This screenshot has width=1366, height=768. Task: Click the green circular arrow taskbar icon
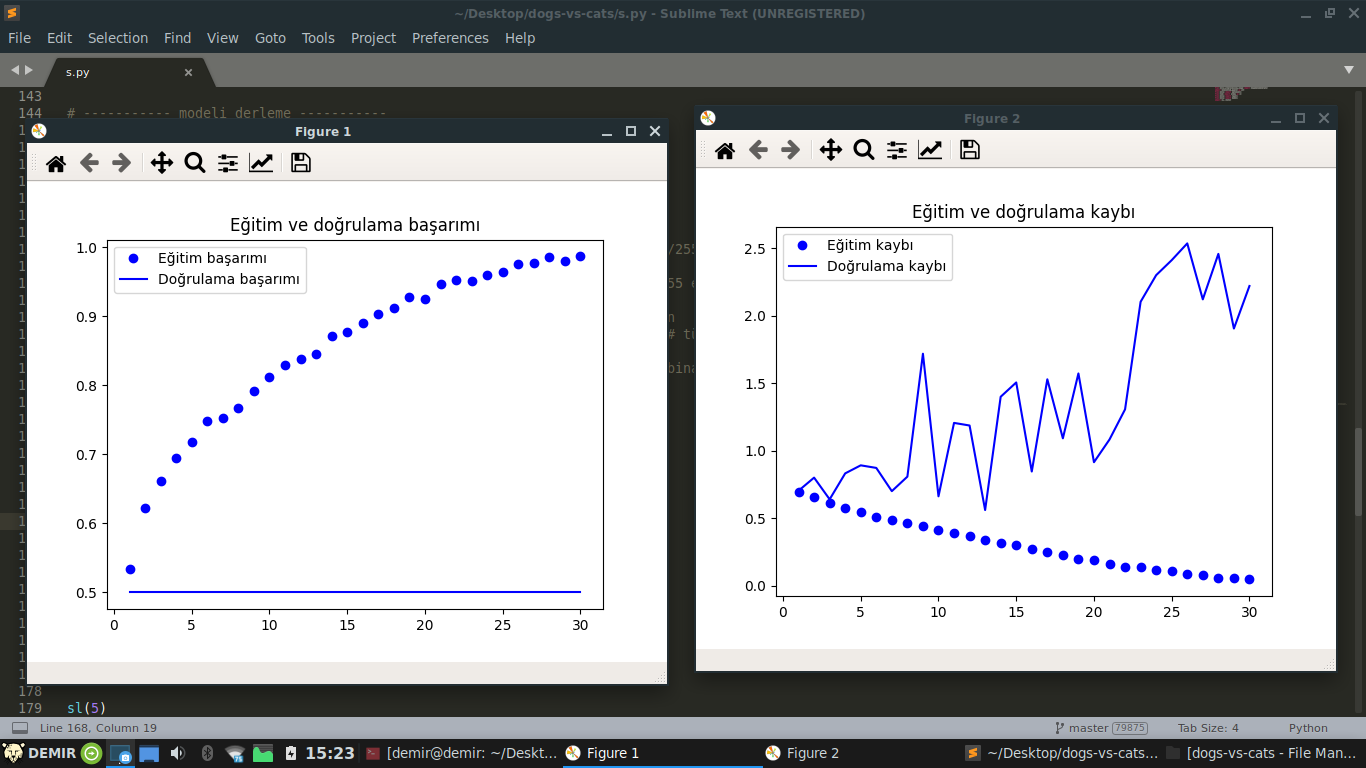(x=92, y=753)
